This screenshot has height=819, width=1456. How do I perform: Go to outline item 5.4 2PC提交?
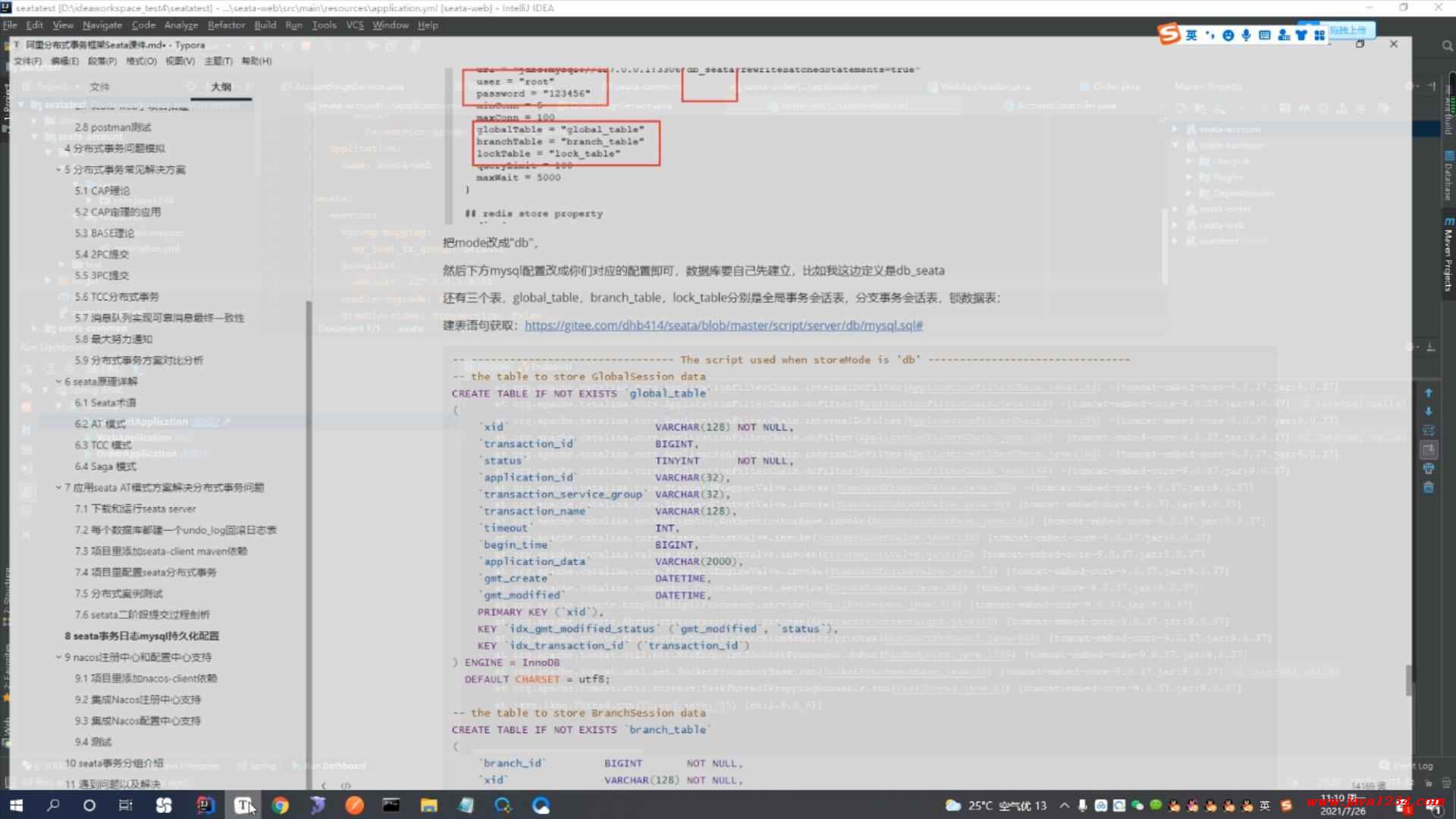click(x=102, y=255)
